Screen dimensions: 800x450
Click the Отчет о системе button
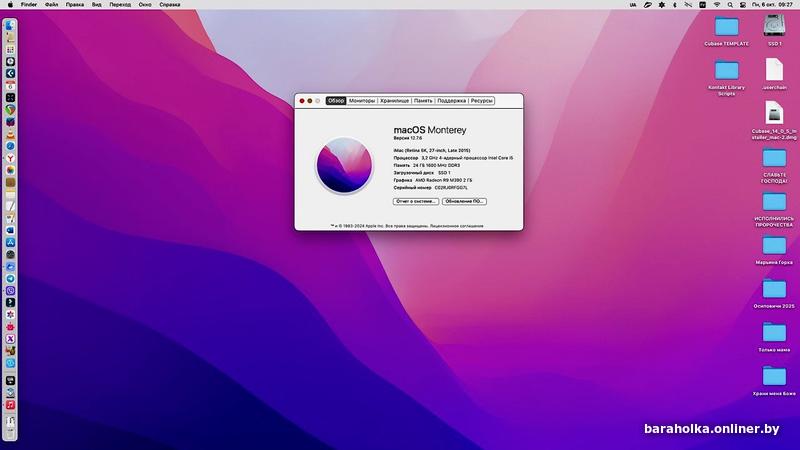point(415,201)
